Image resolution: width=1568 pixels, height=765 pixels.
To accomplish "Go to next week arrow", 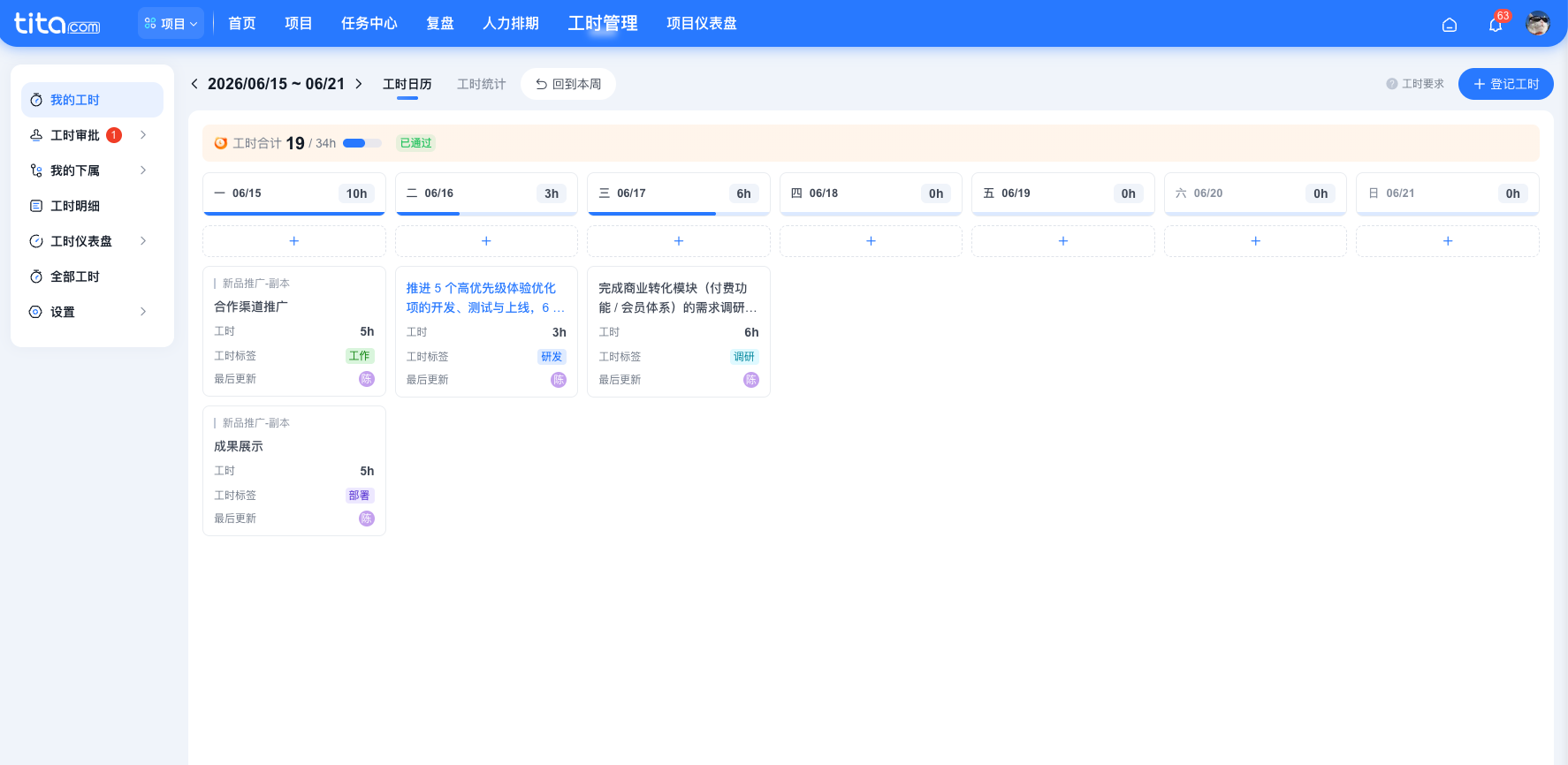I will (358, 84).
